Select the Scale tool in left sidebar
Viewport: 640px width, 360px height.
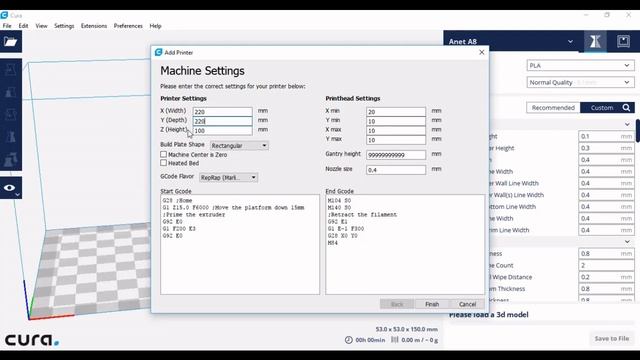click(11, 92)
